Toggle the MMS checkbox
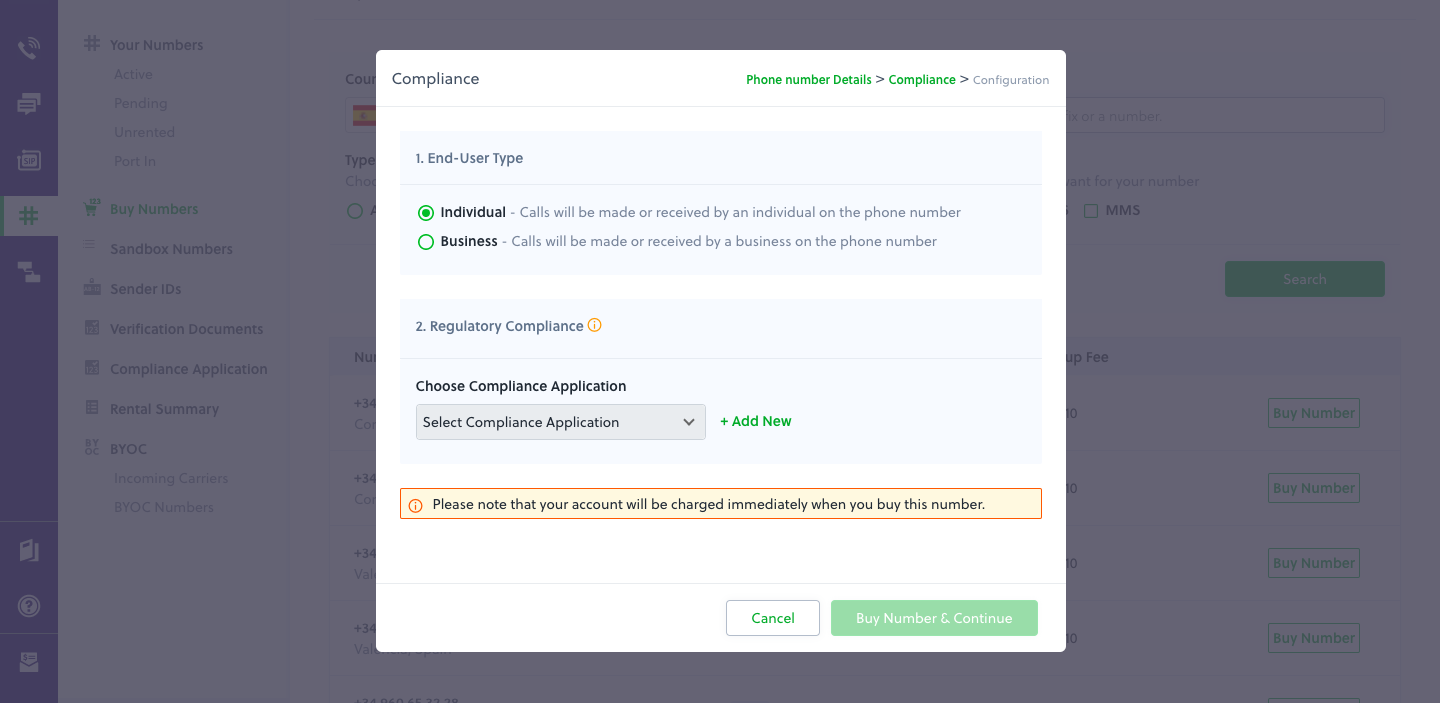This screenshot has width=1440, height=703. point(1091,211)
